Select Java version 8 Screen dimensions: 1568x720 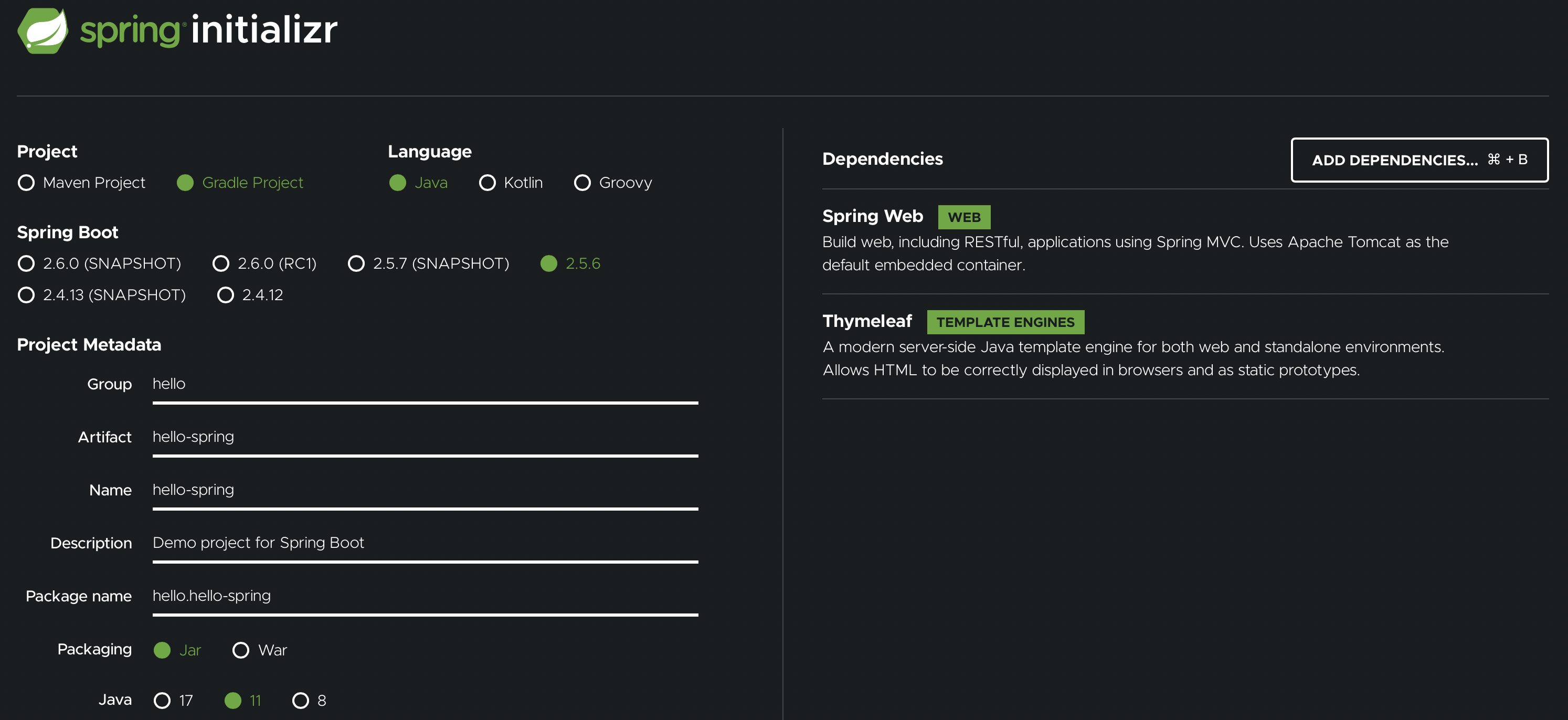(x=301, y=701)
